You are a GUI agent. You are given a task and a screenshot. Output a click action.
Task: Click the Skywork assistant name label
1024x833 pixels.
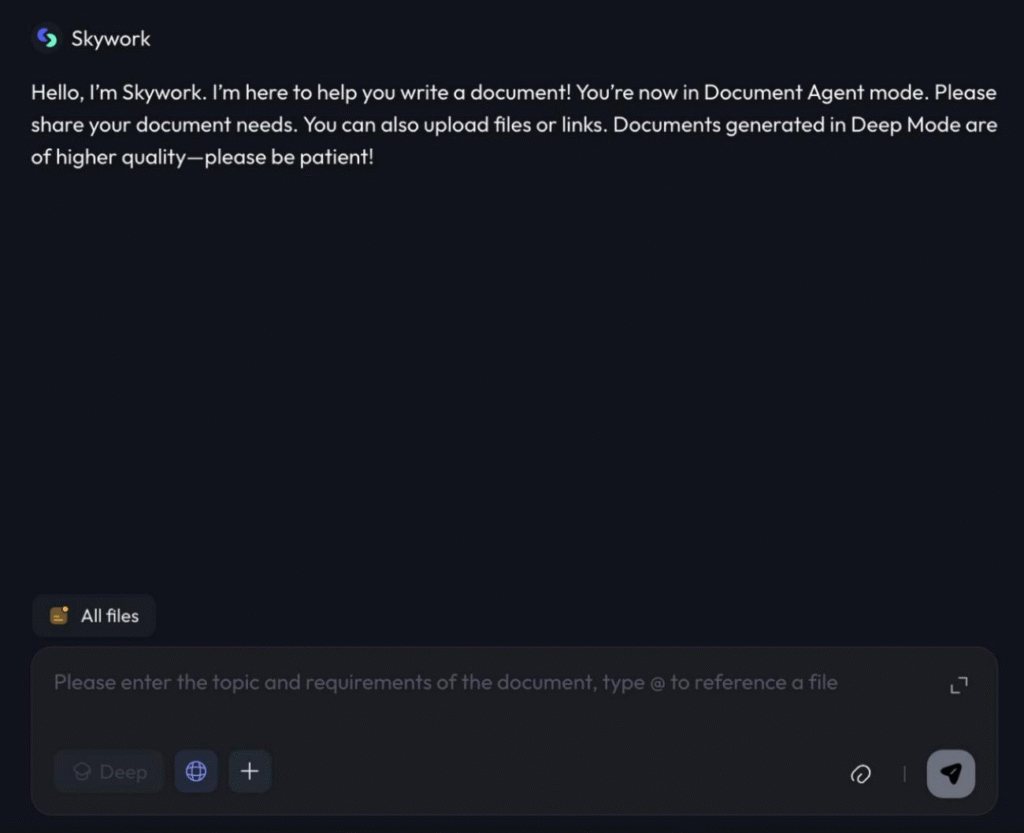click(x=111, y=39)
